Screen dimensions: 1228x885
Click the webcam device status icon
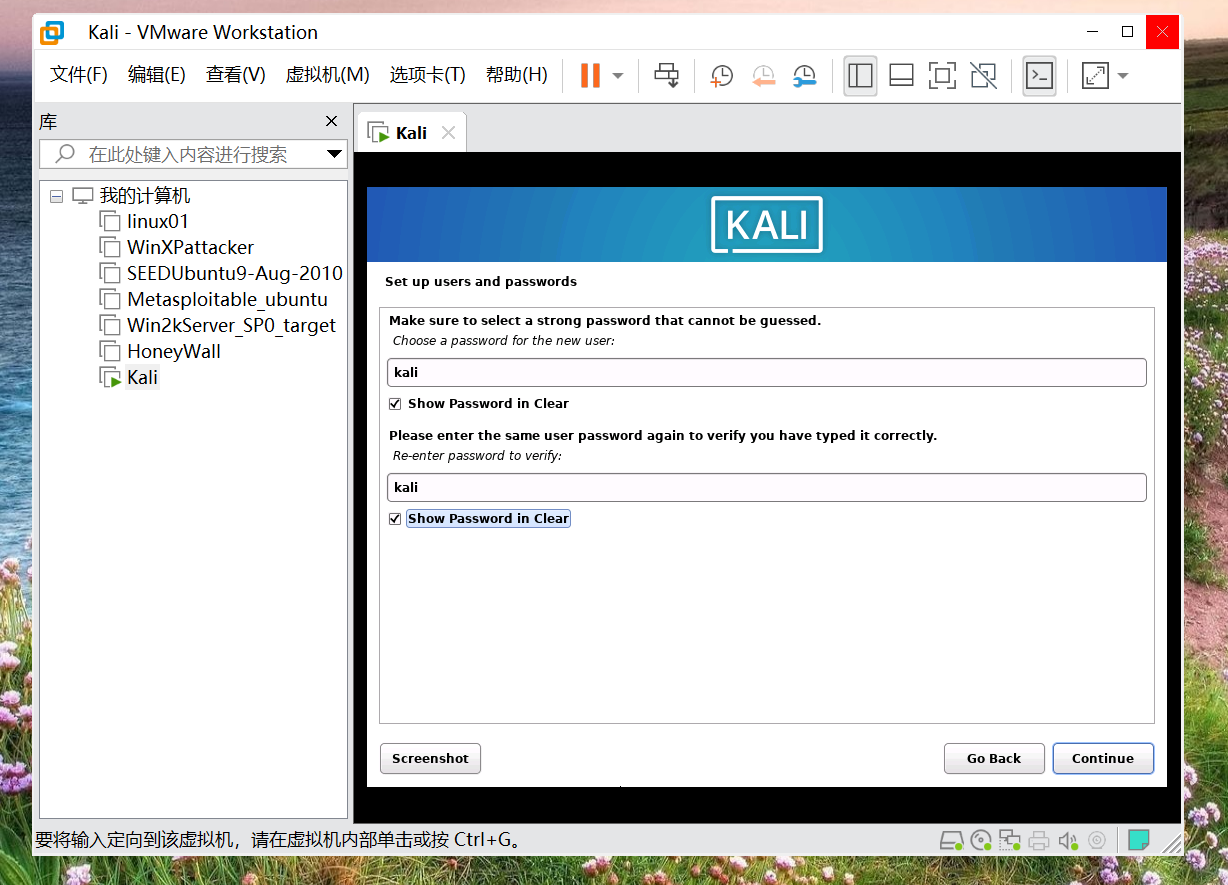pos(1097,840)
